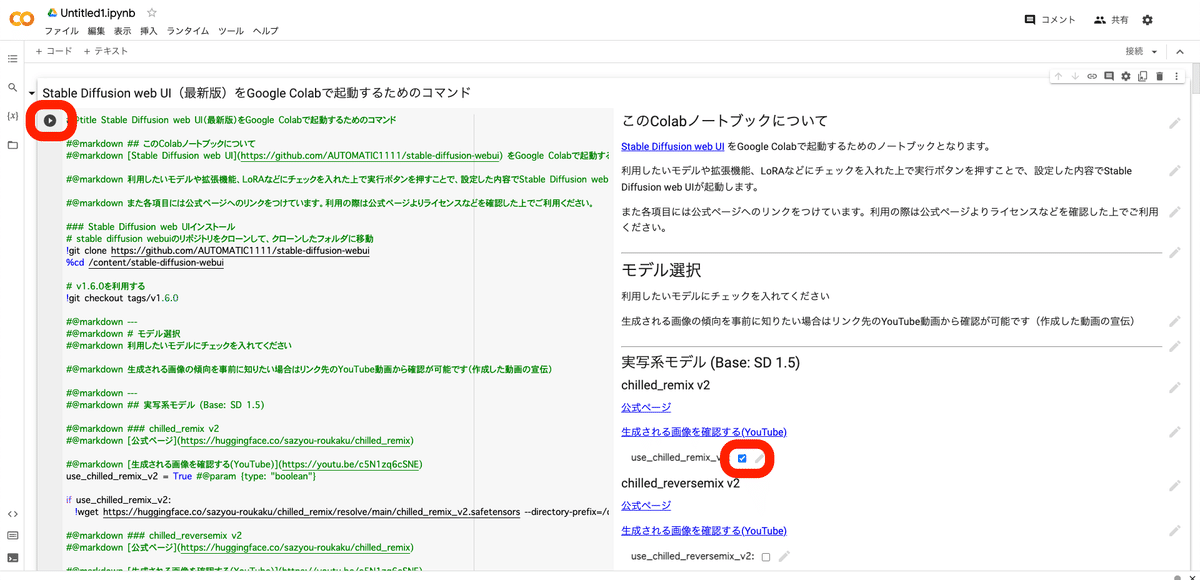Open the 編集 menu
The width and height of the screenshot is (1200, 580).
click(x=96, y=31)
